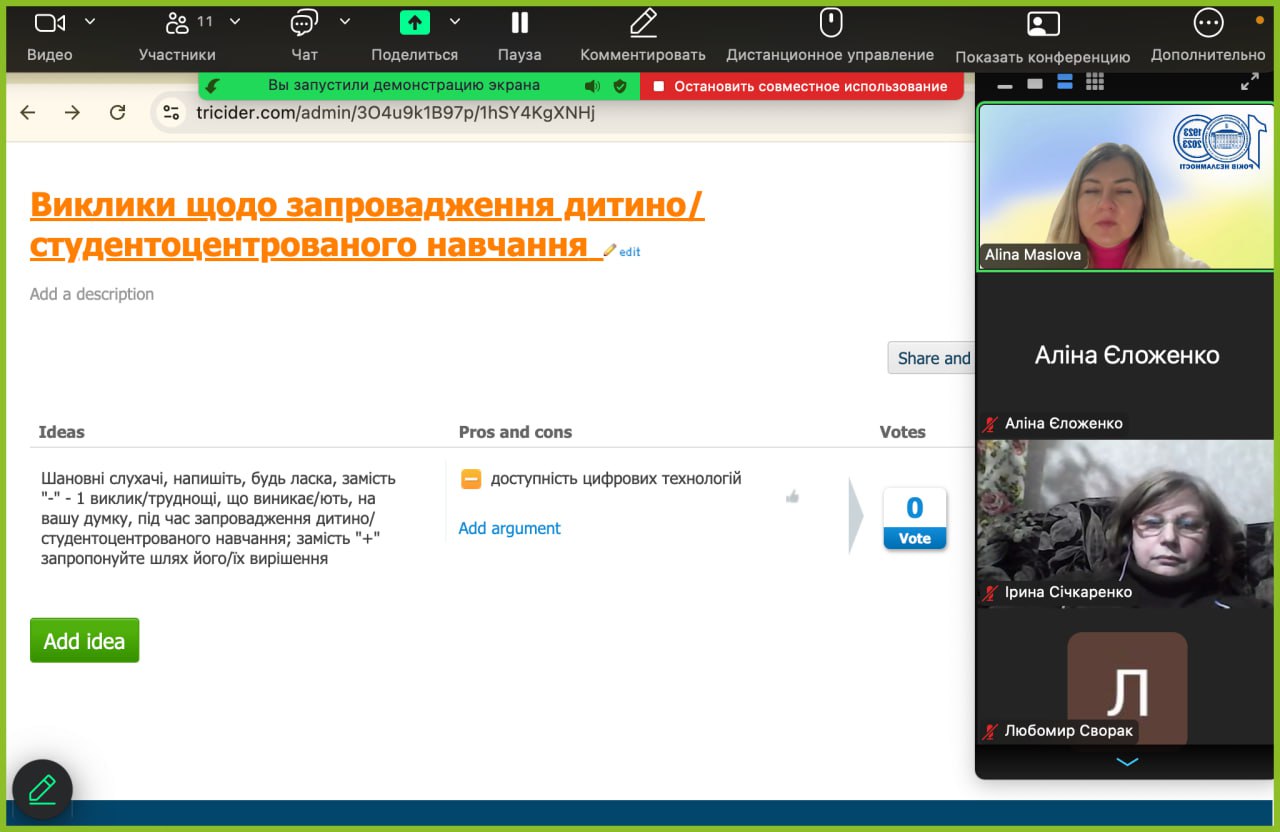Open the Дополнительно more options menu

tap(1208, 22)
